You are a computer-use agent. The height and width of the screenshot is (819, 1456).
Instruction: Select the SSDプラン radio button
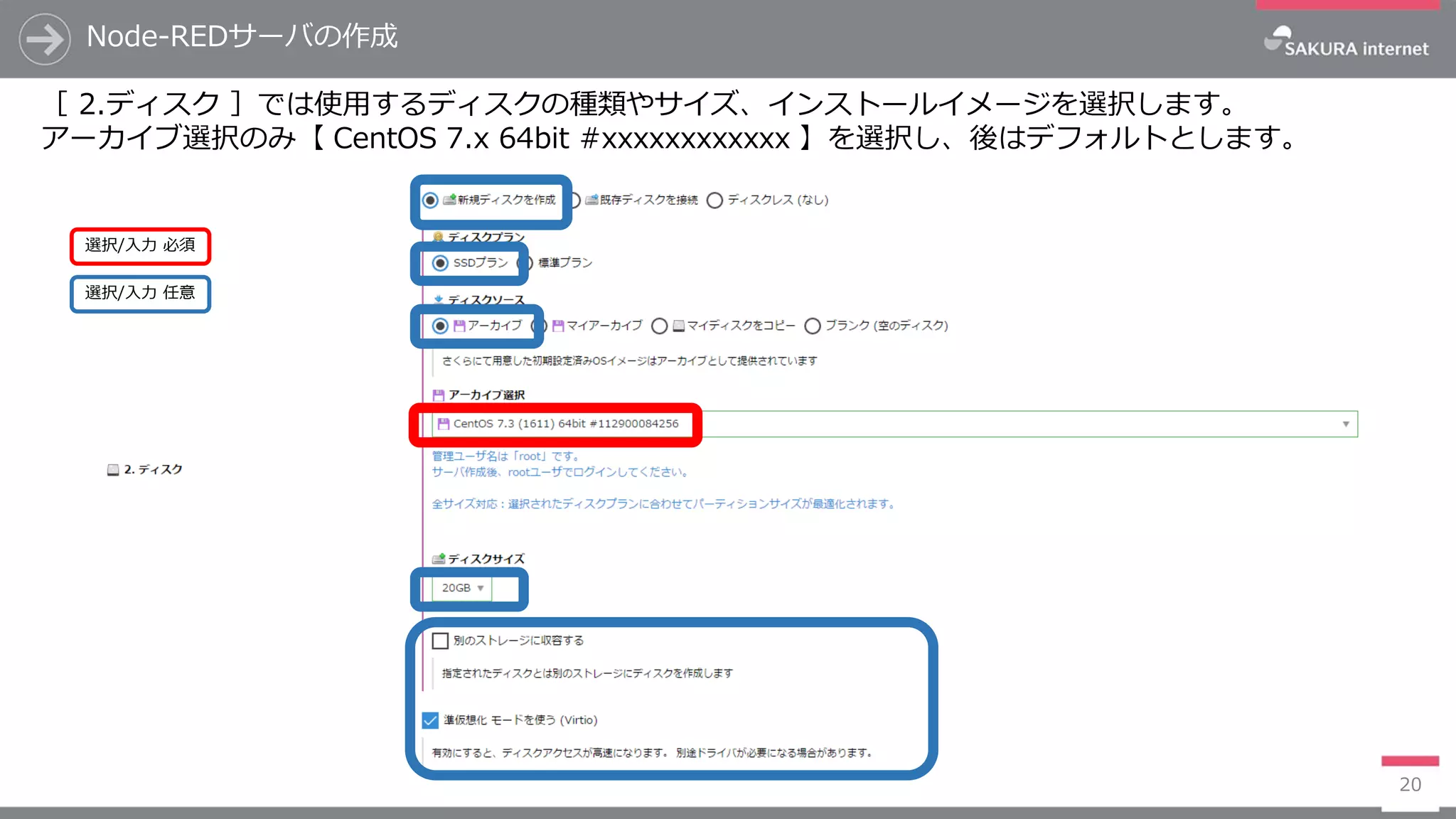(x=441, y=263)
